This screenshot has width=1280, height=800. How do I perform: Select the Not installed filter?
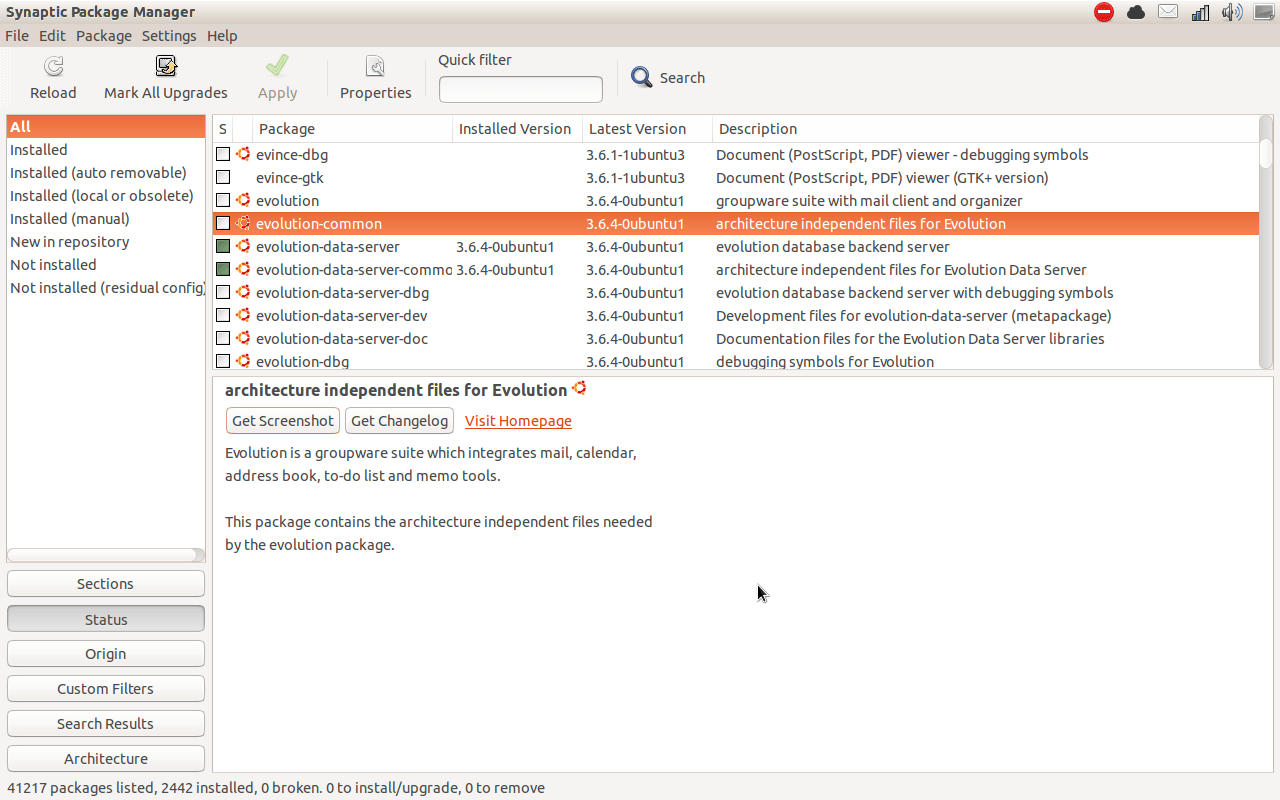click(x=106, y=264)
